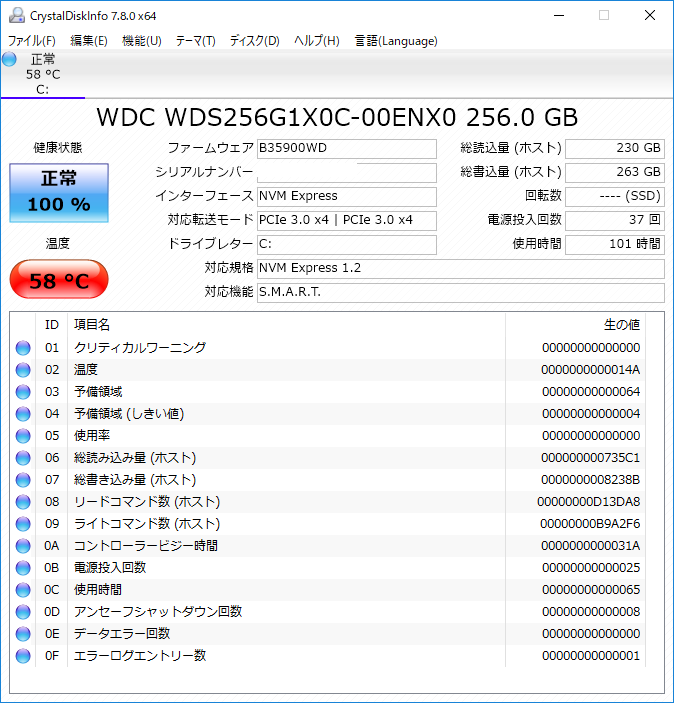Image resolution: width=674 pixels, height=703 pixels.
Task: Select raw value 0000000000064
Action: [x=591, y=392]
